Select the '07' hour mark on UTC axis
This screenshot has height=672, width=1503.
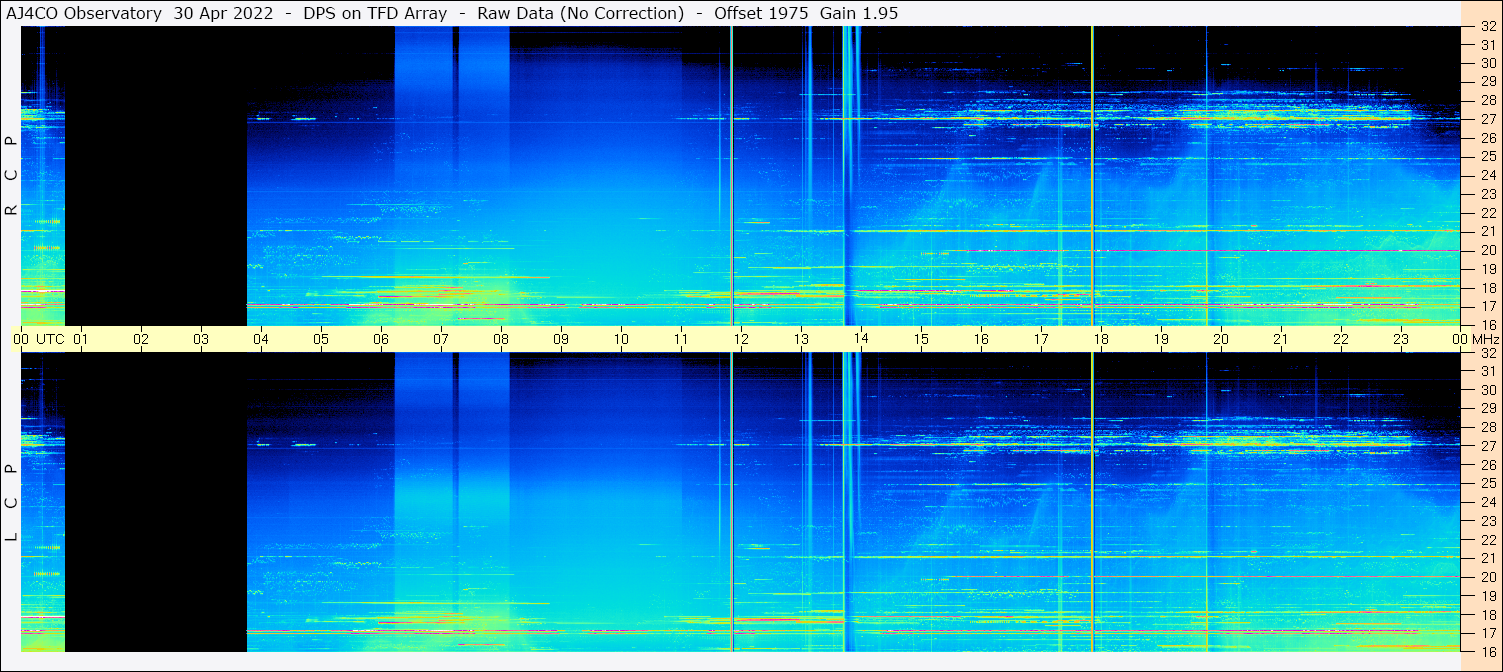coord(441,339)
